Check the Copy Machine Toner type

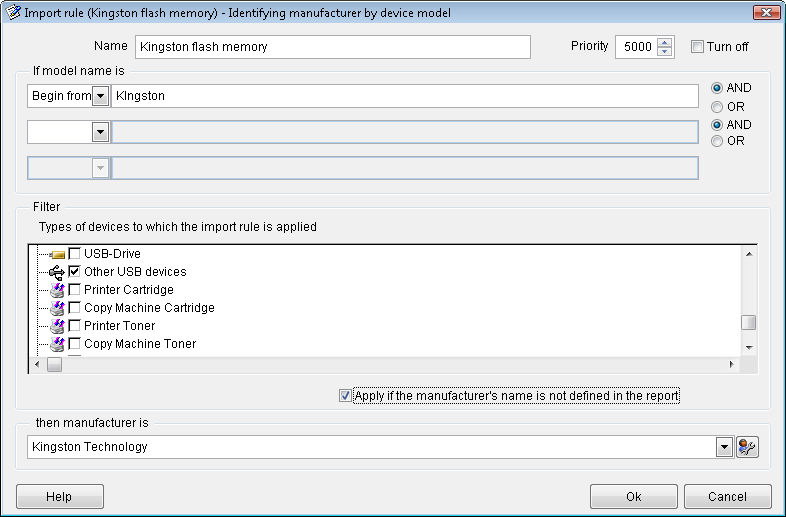(74, 344)
